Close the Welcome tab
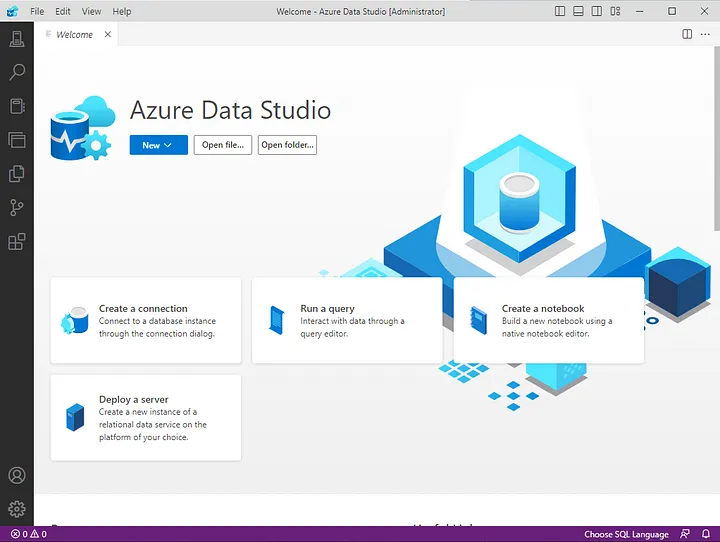Viewport: 720px width, 542px height. [107, 34]
